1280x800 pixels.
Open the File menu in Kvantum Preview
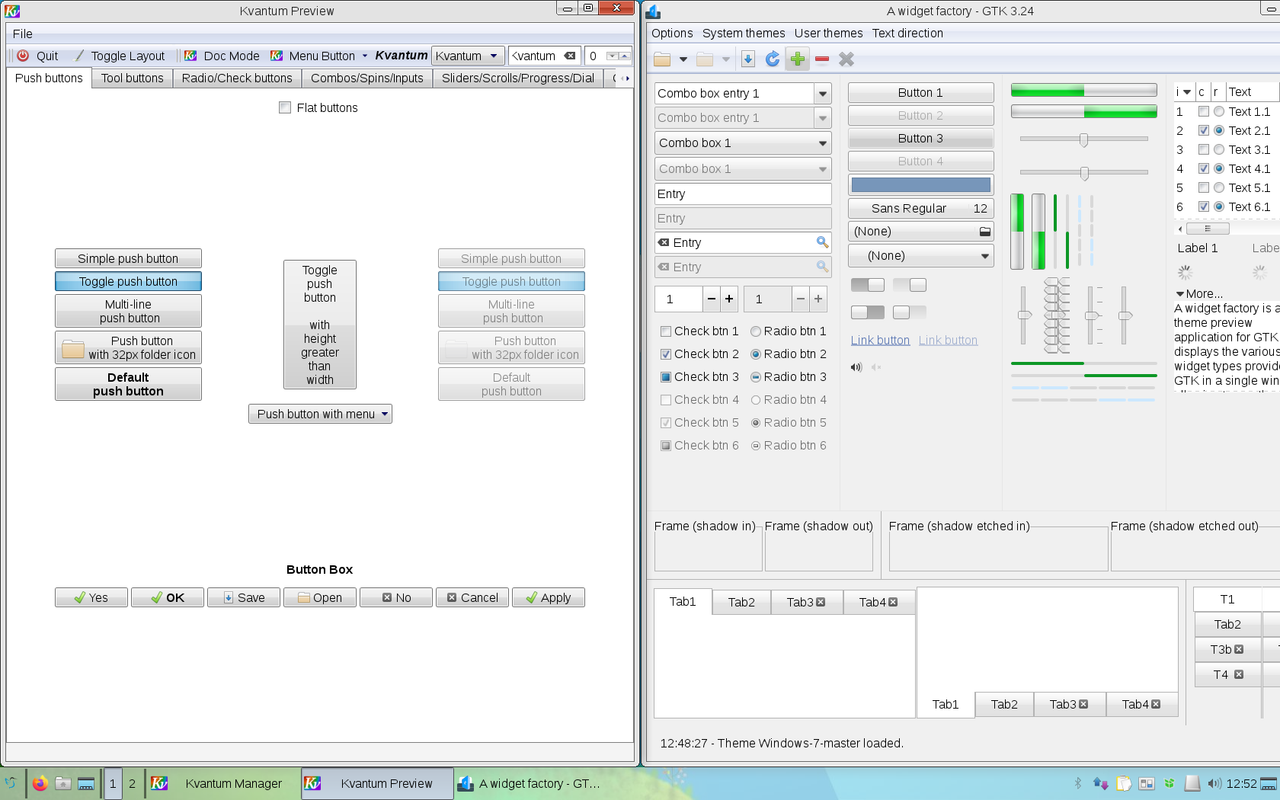click(x=22, y=34)
